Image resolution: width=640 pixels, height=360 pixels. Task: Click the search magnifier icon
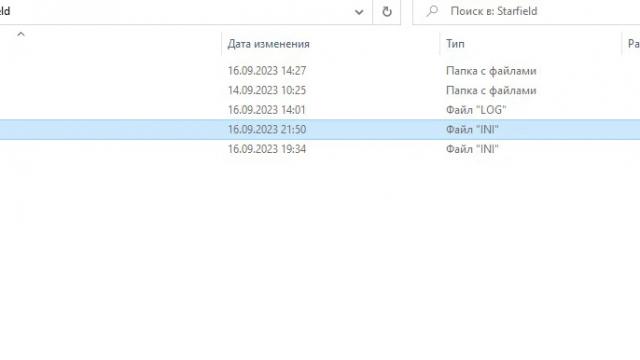click(x=432, y=11)
